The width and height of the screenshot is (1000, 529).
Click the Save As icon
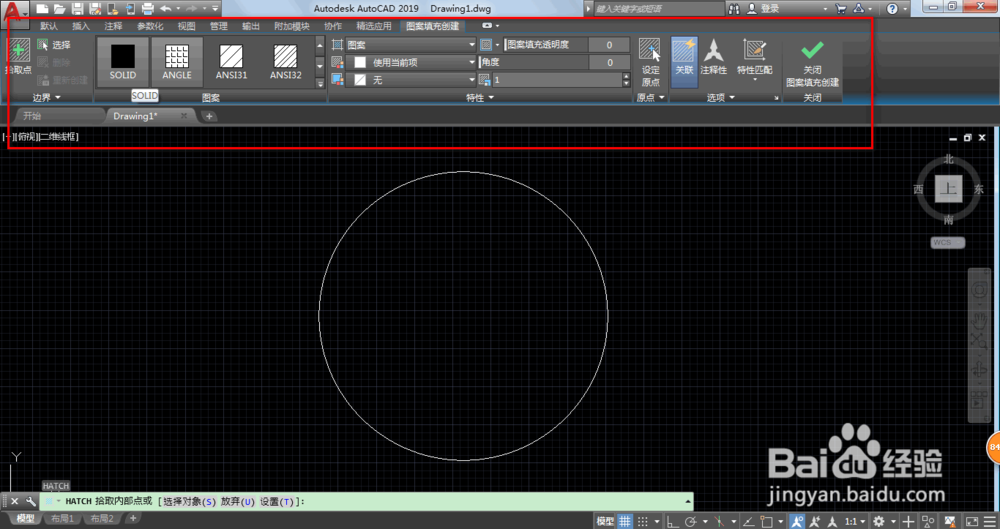(95, 9)
